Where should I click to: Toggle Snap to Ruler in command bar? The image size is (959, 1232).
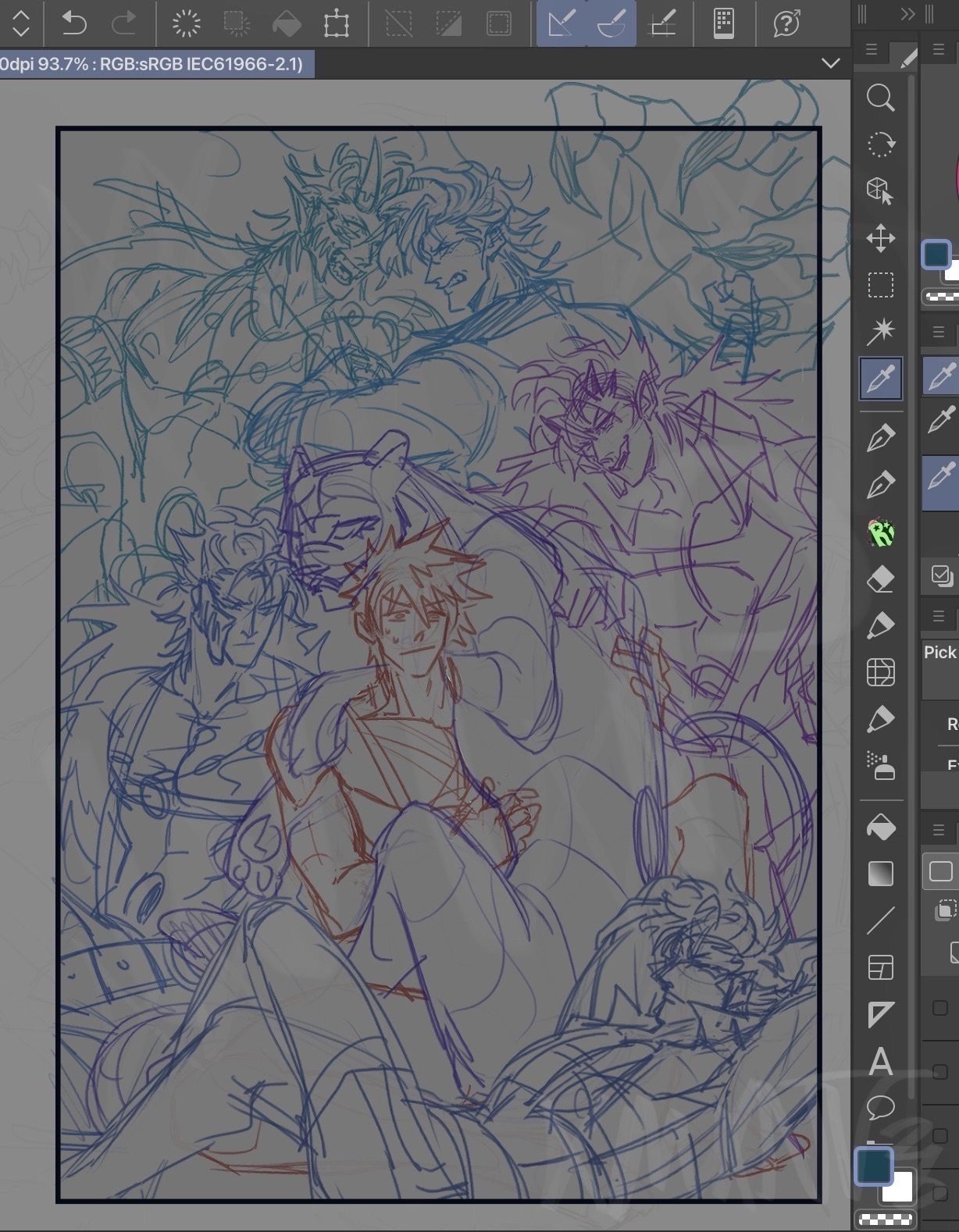pos(561,23)
